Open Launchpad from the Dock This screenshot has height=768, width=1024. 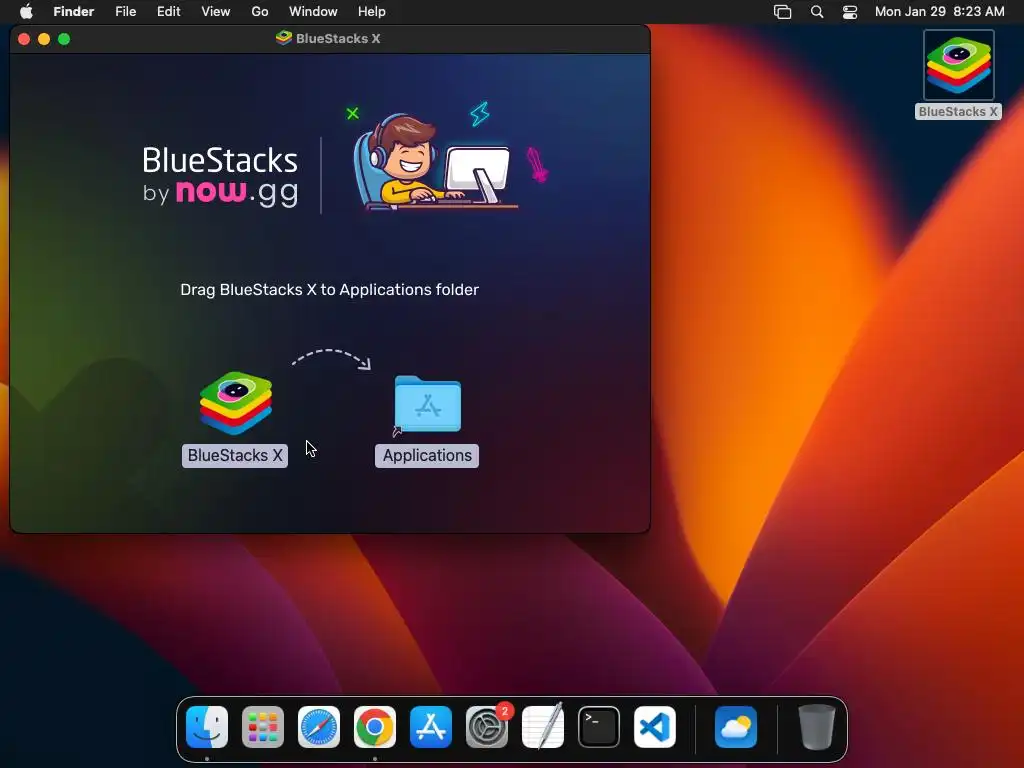click(x=263, y=727)
